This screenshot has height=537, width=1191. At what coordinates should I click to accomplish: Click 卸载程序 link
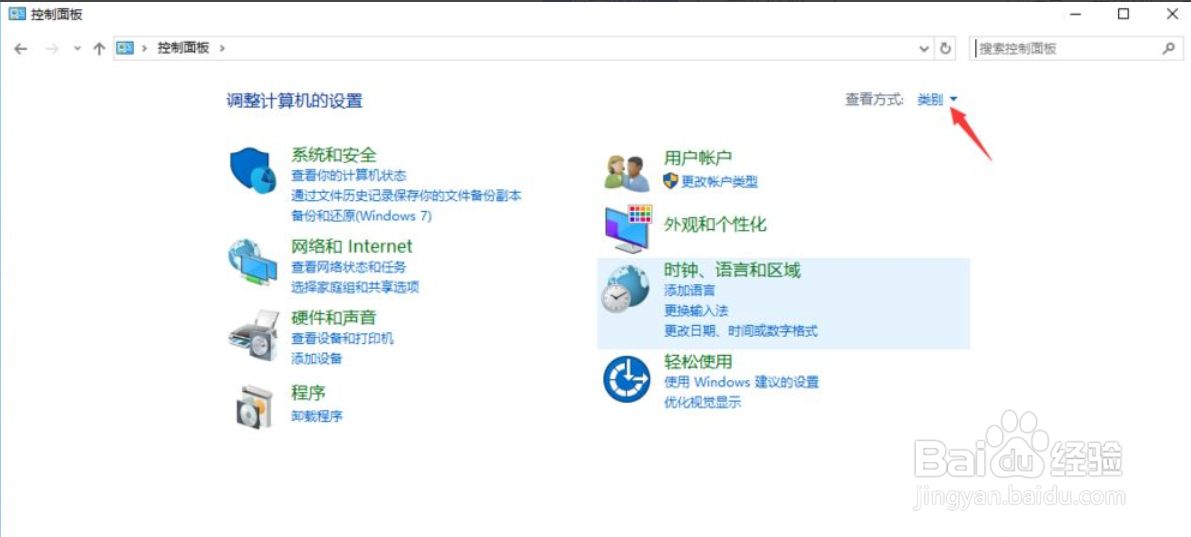click(317, 415)
